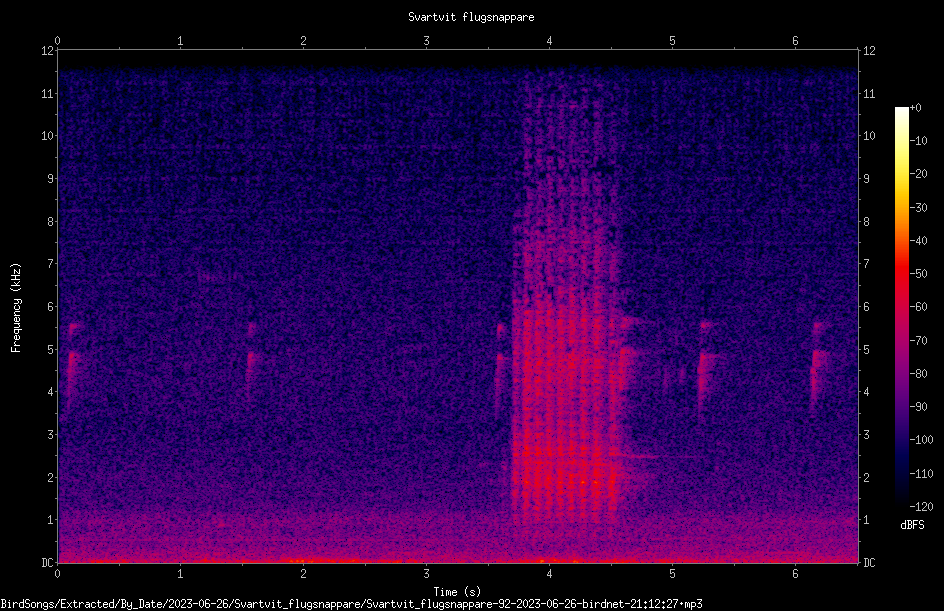Click the dBFS color gradient bar
The height and width of the screenshot is (611, 944).
pos(901,307)
